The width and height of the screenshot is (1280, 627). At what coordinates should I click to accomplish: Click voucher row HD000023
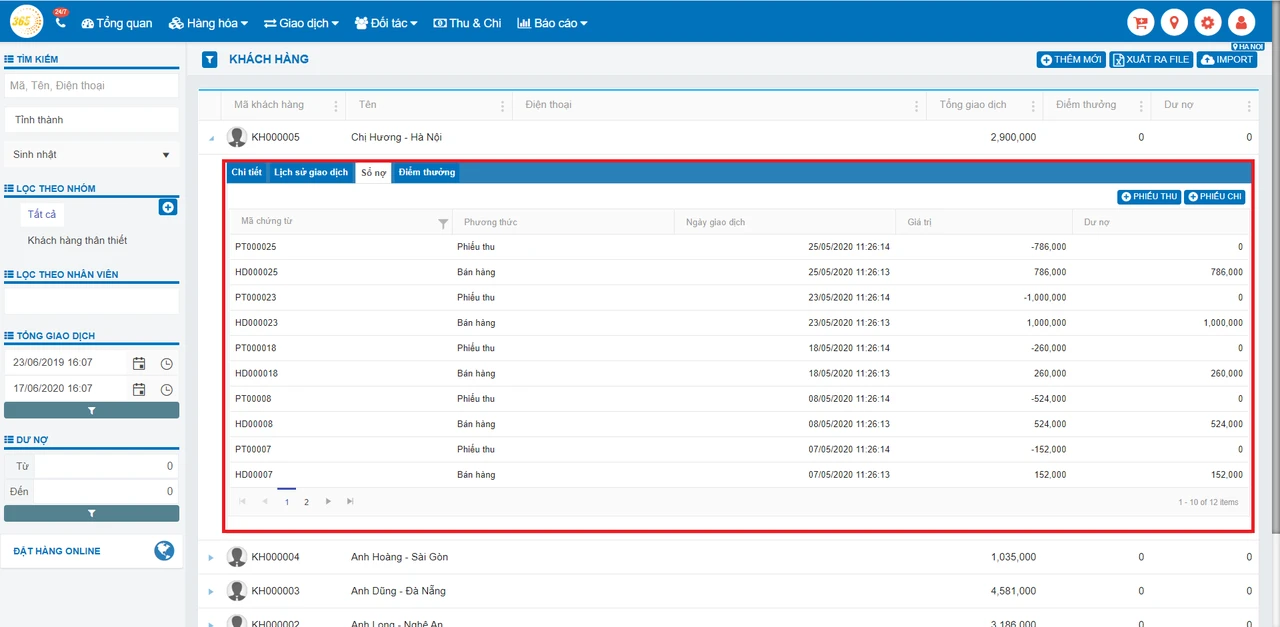point(738,323)
